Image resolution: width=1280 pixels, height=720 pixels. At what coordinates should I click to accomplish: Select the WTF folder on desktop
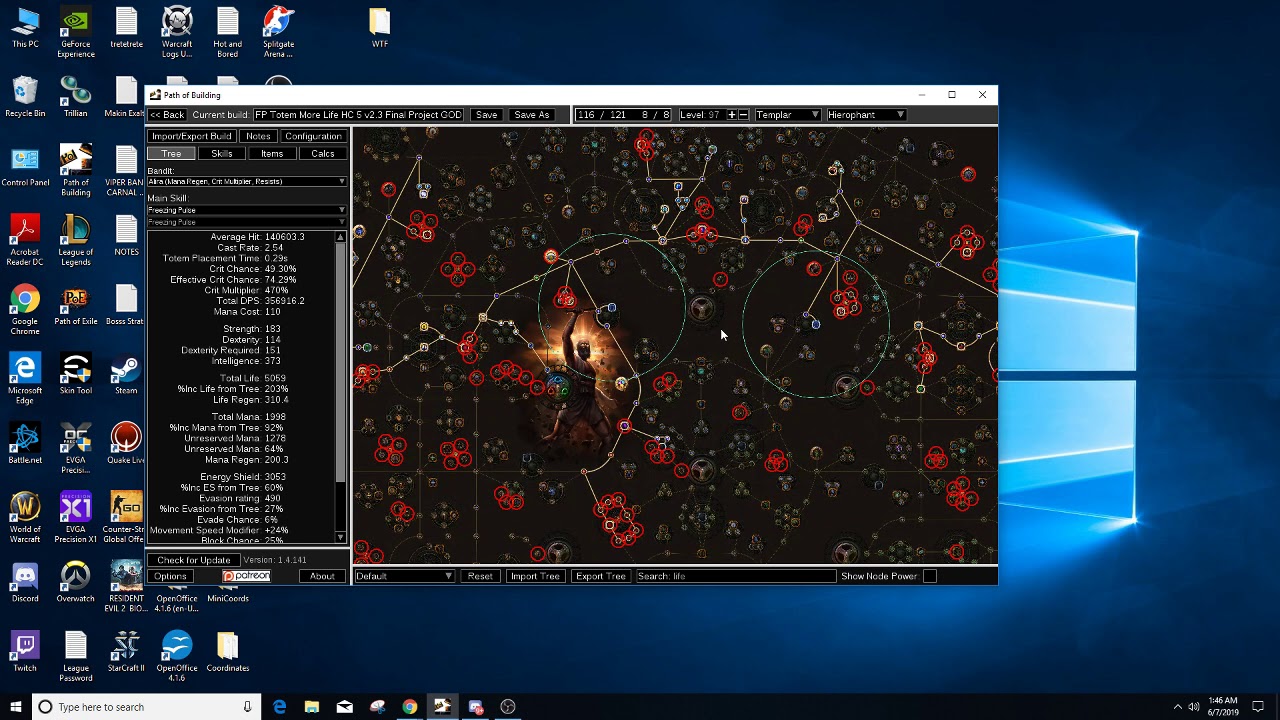pos(379,28)
